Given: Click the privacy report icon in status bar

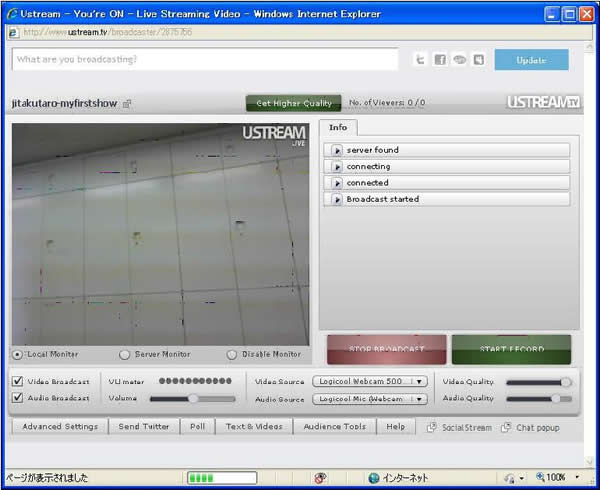Looking at the screenshot, I should coord(320,477).
